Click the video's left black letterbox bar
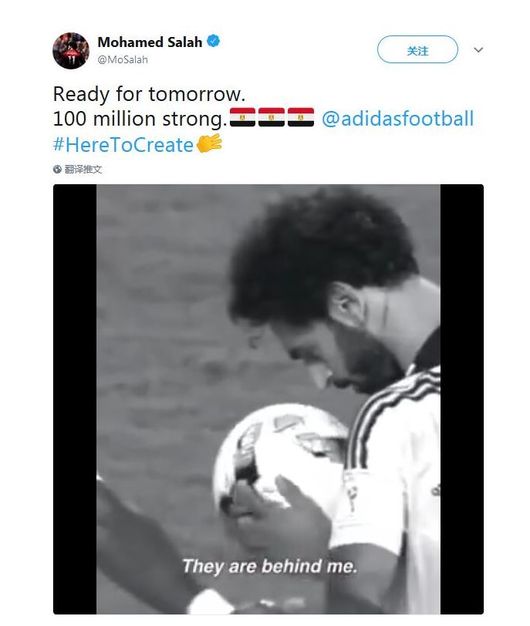Viewport: 530px width, 626px height. [x=75, y=399]
